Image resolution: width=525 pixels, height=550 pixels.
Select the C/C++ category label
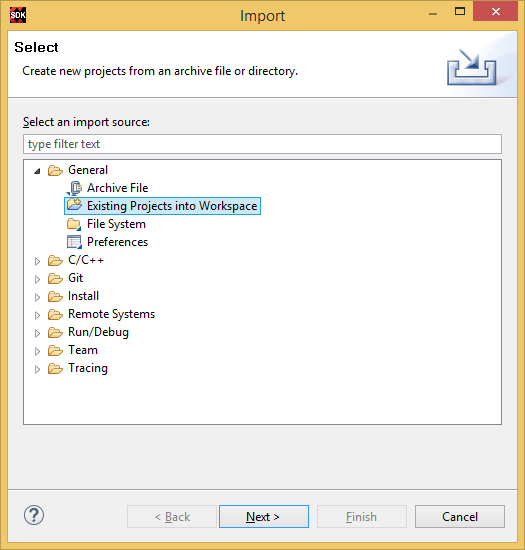click(86, 260)
